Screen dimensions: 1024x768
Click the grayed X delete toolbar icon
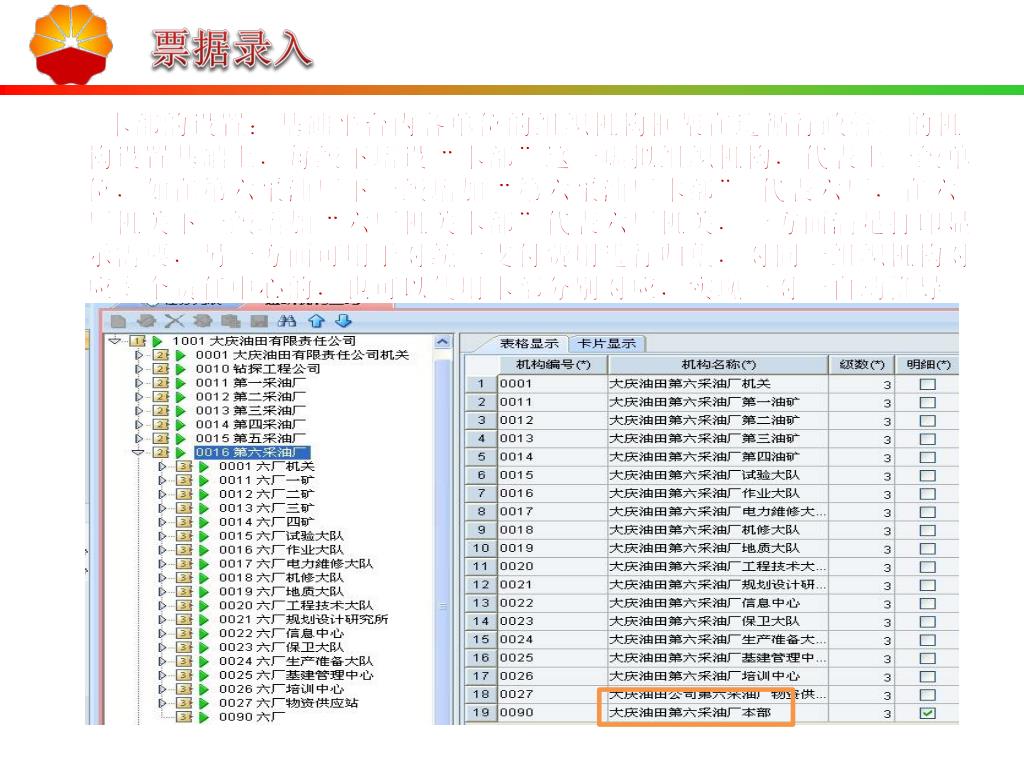pyautogui.click(x=174, y=321)
